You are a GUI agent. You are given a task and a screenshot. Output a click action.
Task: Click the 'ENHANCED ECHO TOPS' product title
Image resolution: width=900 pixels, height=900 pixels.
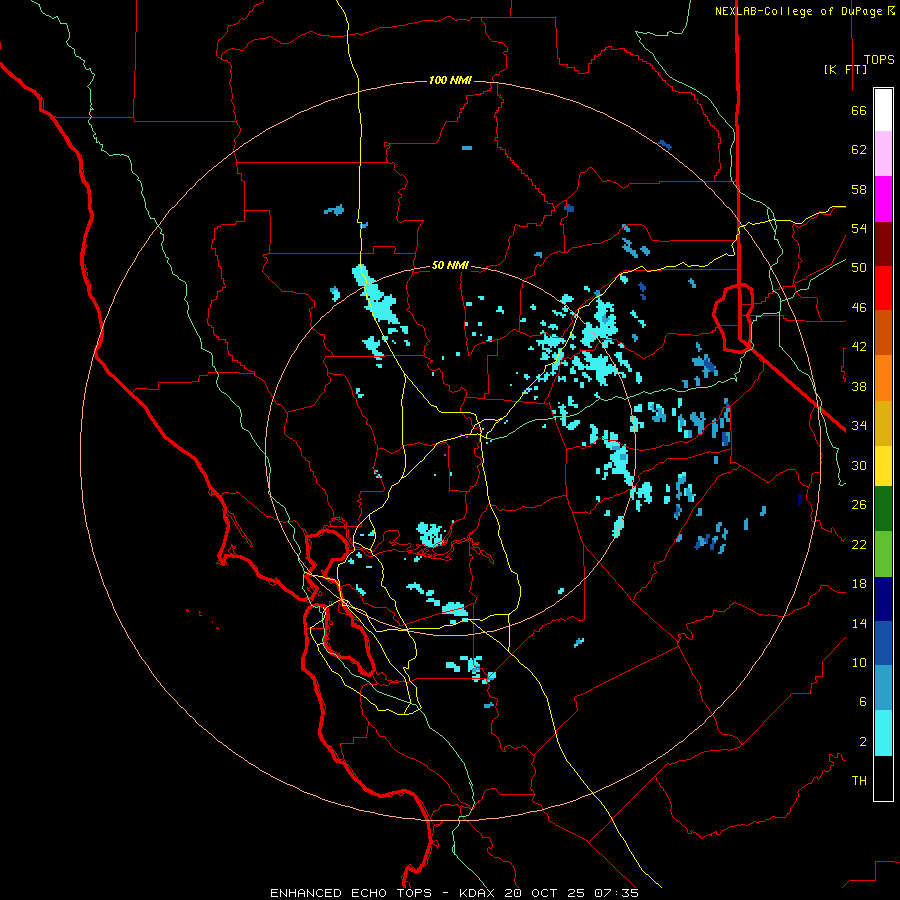click(x=351, y=893)
